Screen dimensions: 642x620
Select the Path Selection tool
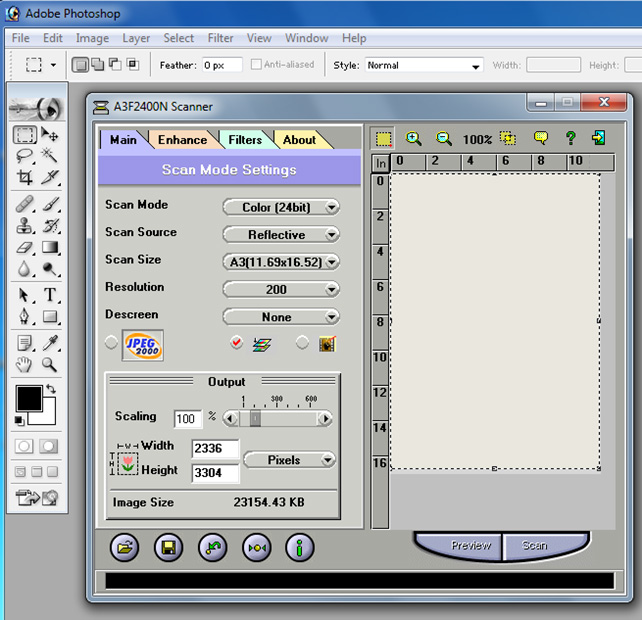[x=24, y=295]
